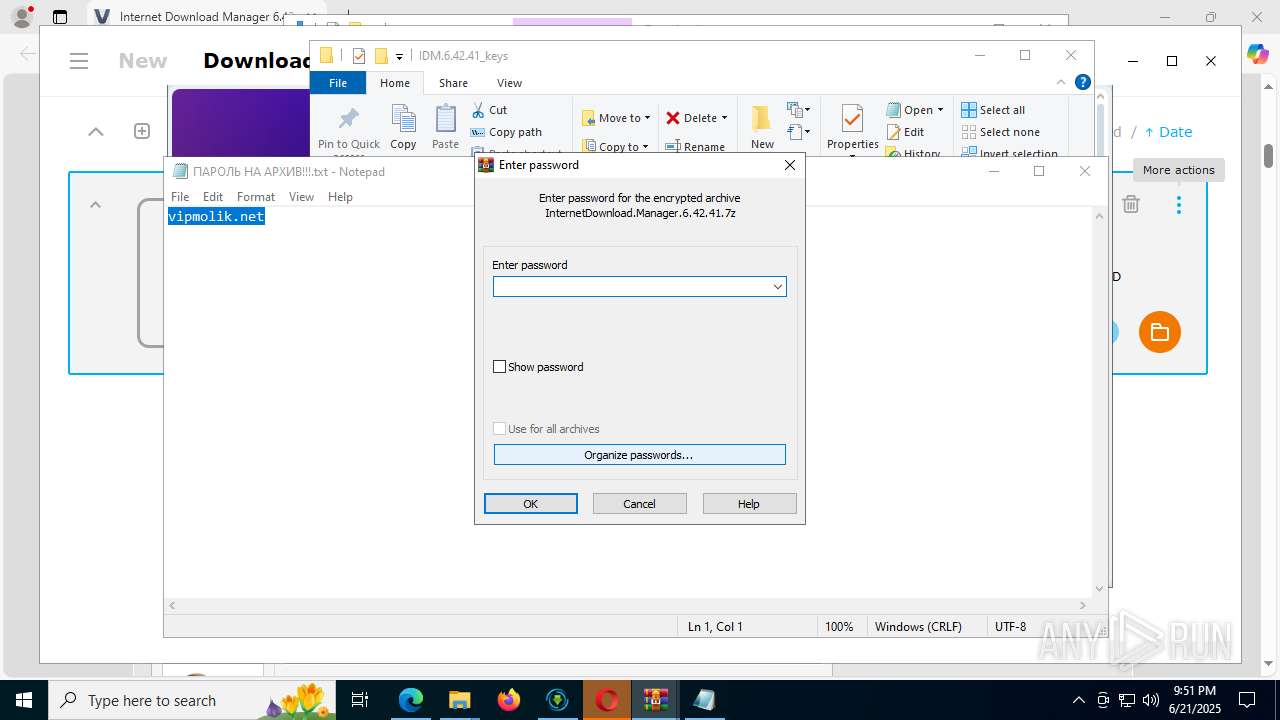Click the More actions three-dot icon
This screenshot has height=720, width=1280.
click(1179, 204)
